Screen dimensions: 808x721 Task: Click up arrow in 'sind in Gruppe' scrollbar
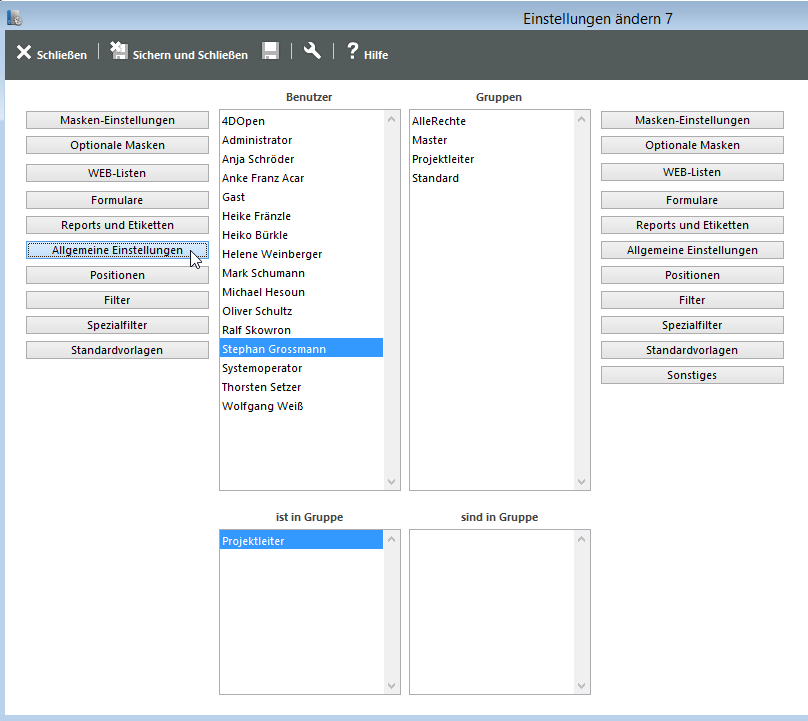point(582,539)
